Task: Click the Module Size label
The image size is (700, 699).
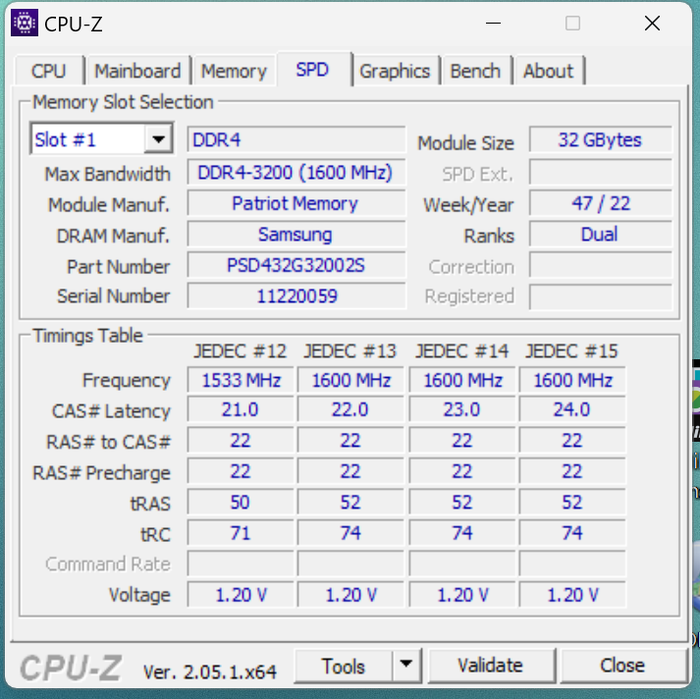Action: click(x=466, y=143)
